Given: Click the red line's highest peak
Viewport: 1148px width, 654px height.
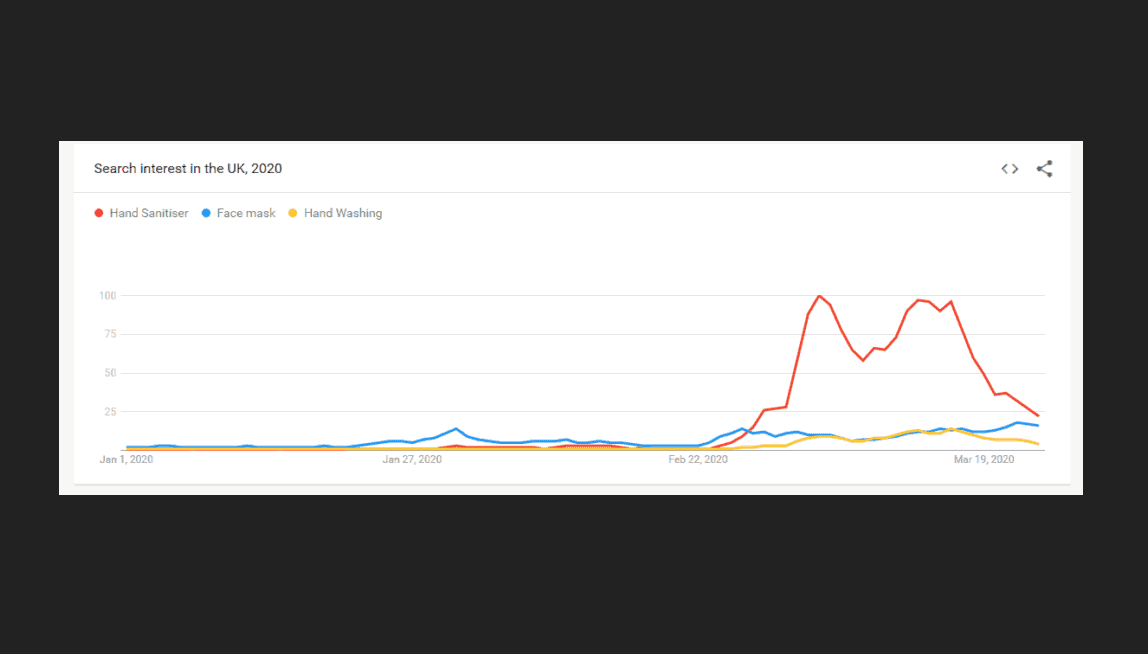Looking at the screenshot, I should [x=819, y=296].
